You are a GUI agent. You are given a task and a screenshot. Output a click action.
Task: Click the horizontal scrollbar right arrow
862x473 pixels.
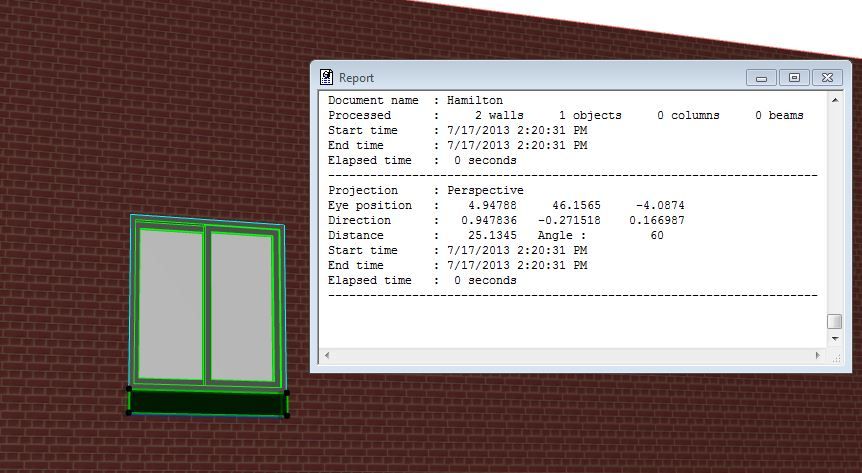(817, 355)
